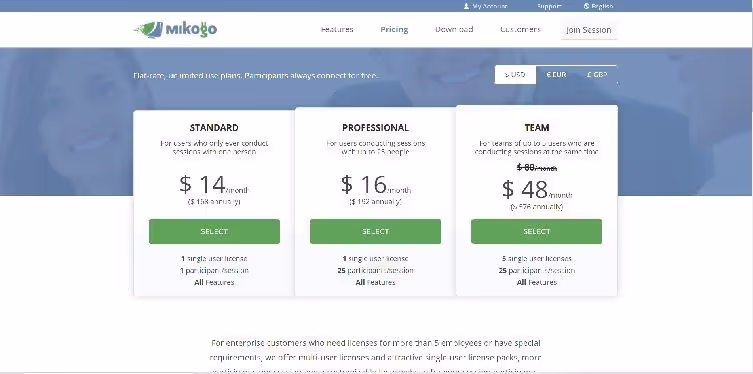The width and height of the screenshot is (753, 374).
Task: Open the Features menu
Action: pyautogui.click(x=337, y=29)
